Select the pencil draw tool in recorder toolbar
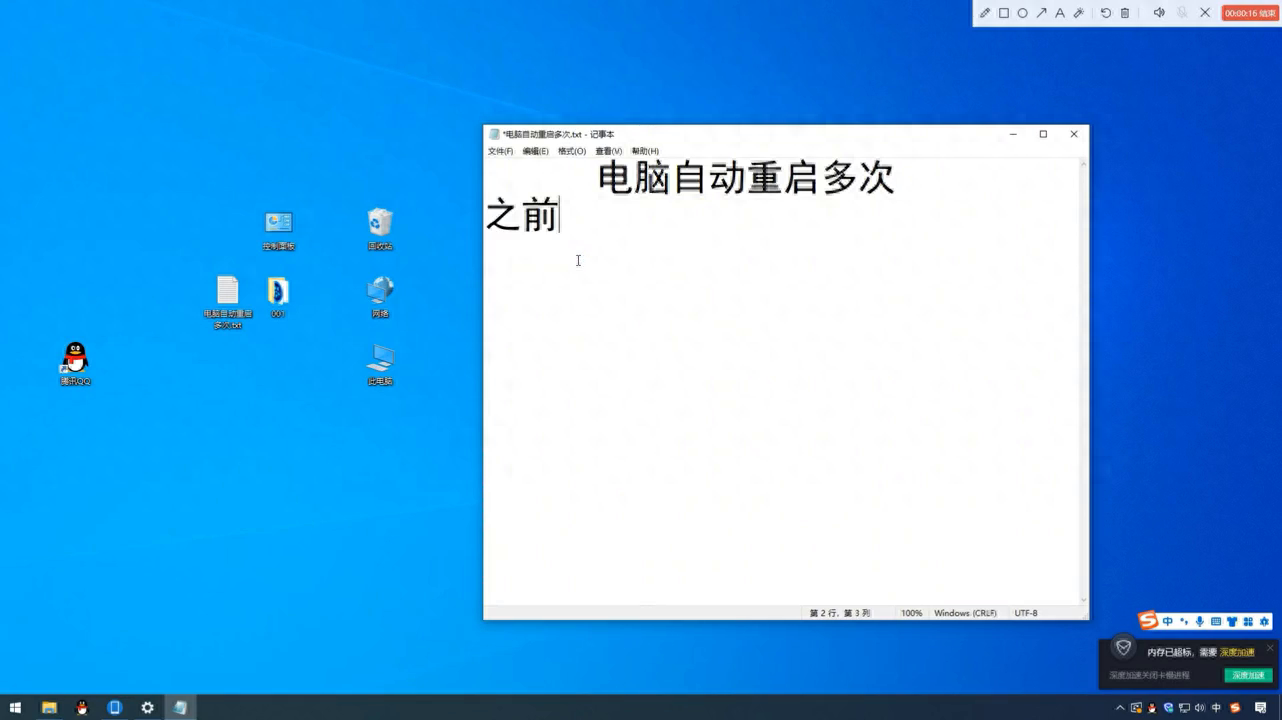This screenshot has height=720, width=1282. coord(985,13)
